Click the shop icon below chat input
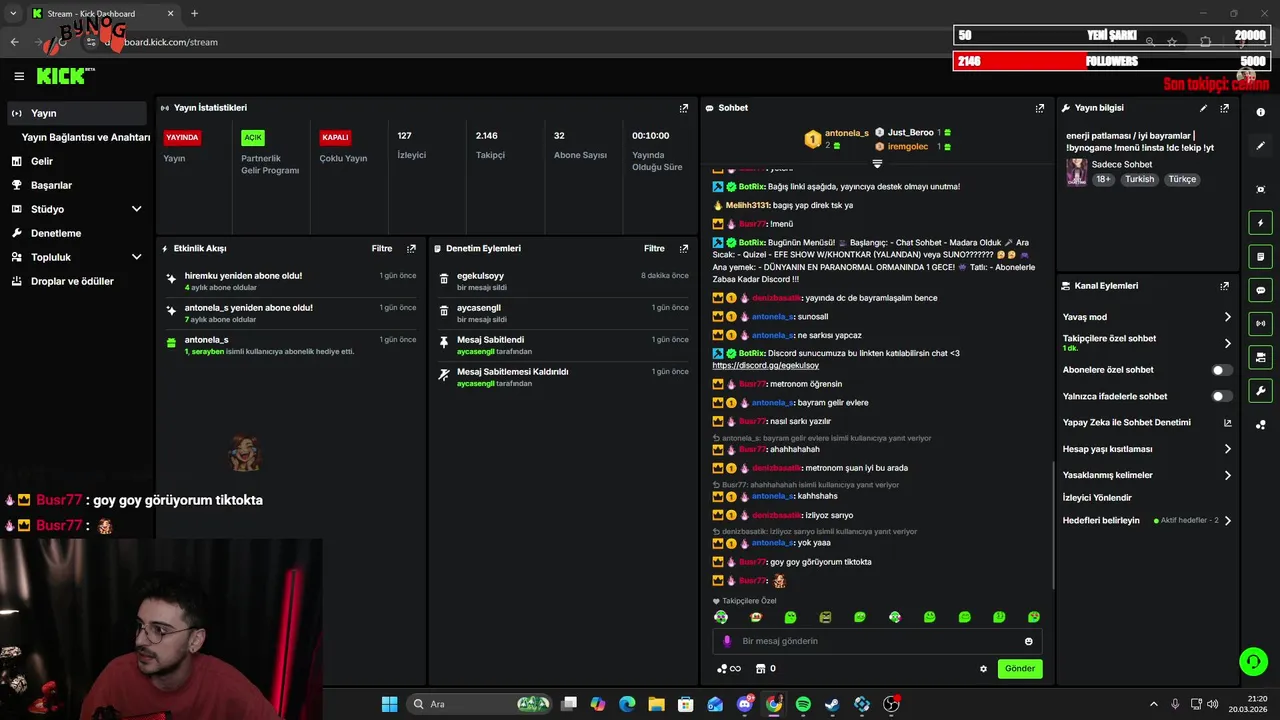This screenshot has height=720, width=1280. pos(760,669)
